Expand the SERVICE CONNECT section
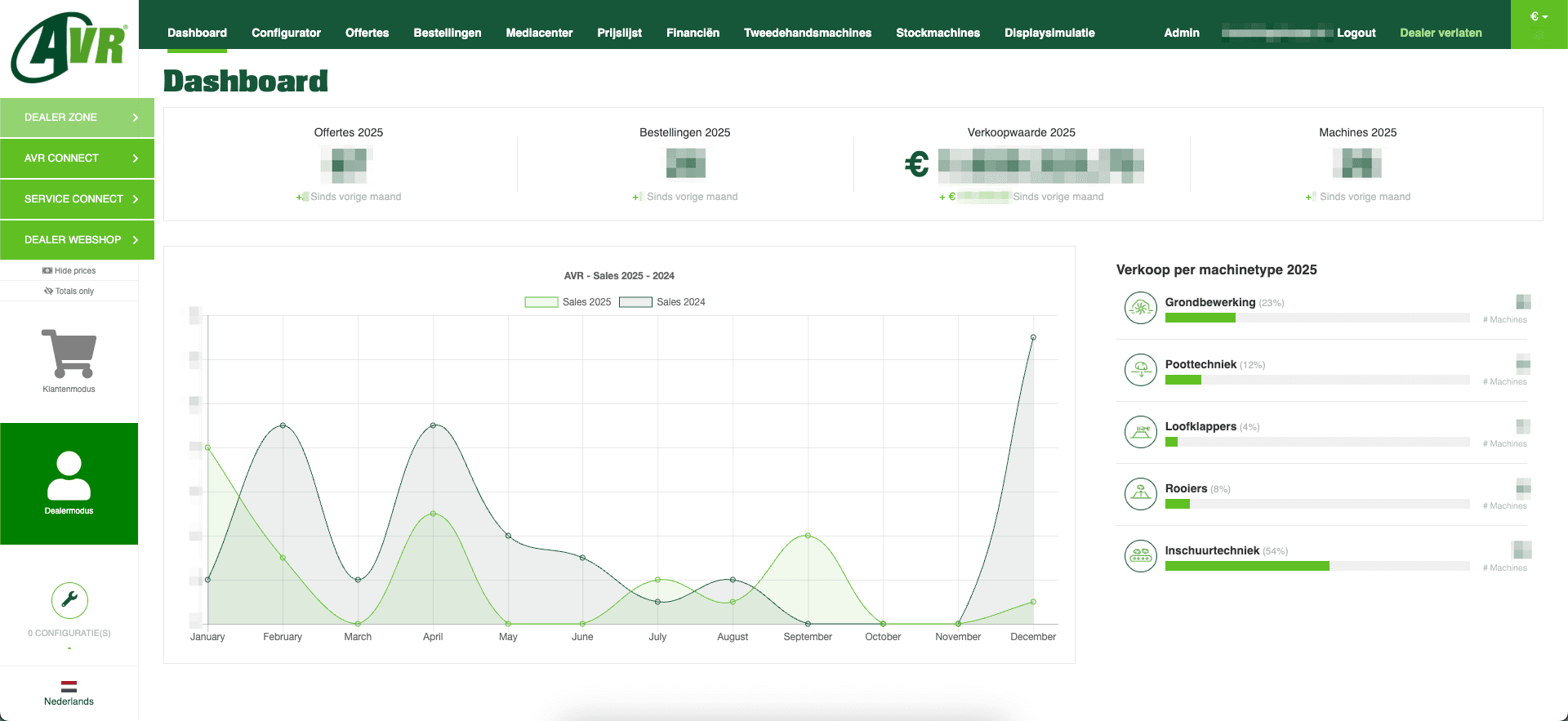 (77, 199)
